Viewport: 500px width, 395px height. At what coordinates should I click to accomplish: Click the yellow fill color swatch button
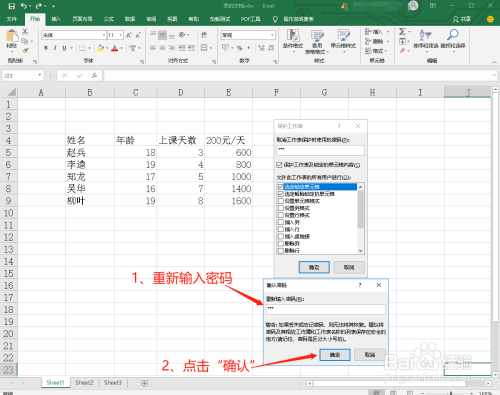(101, 48)
